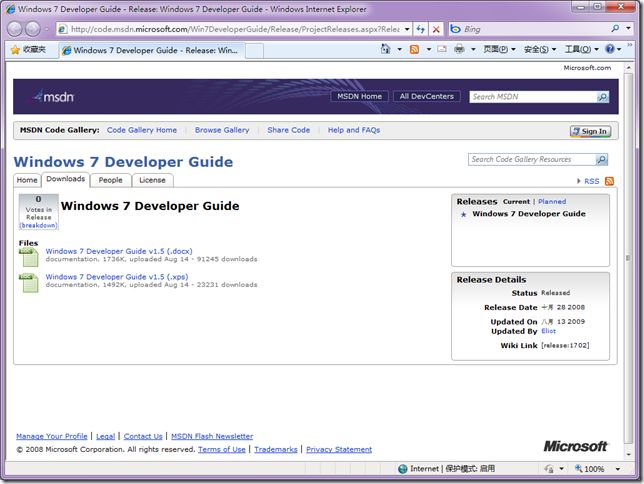Click the MSDN Home button

point(359,97)
